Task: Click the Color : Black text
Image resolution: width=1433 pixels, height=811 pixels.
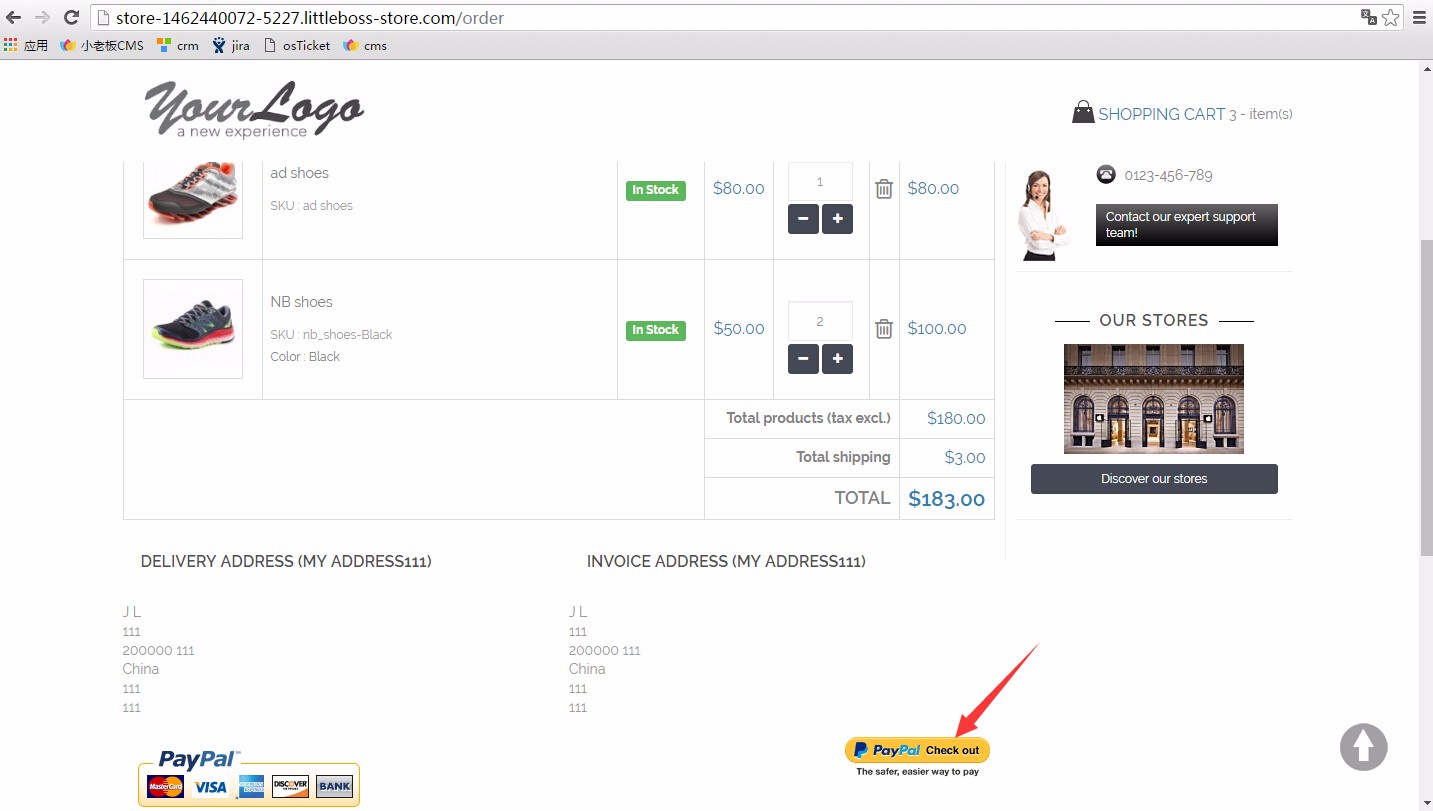Action: (x=305, y=357)
